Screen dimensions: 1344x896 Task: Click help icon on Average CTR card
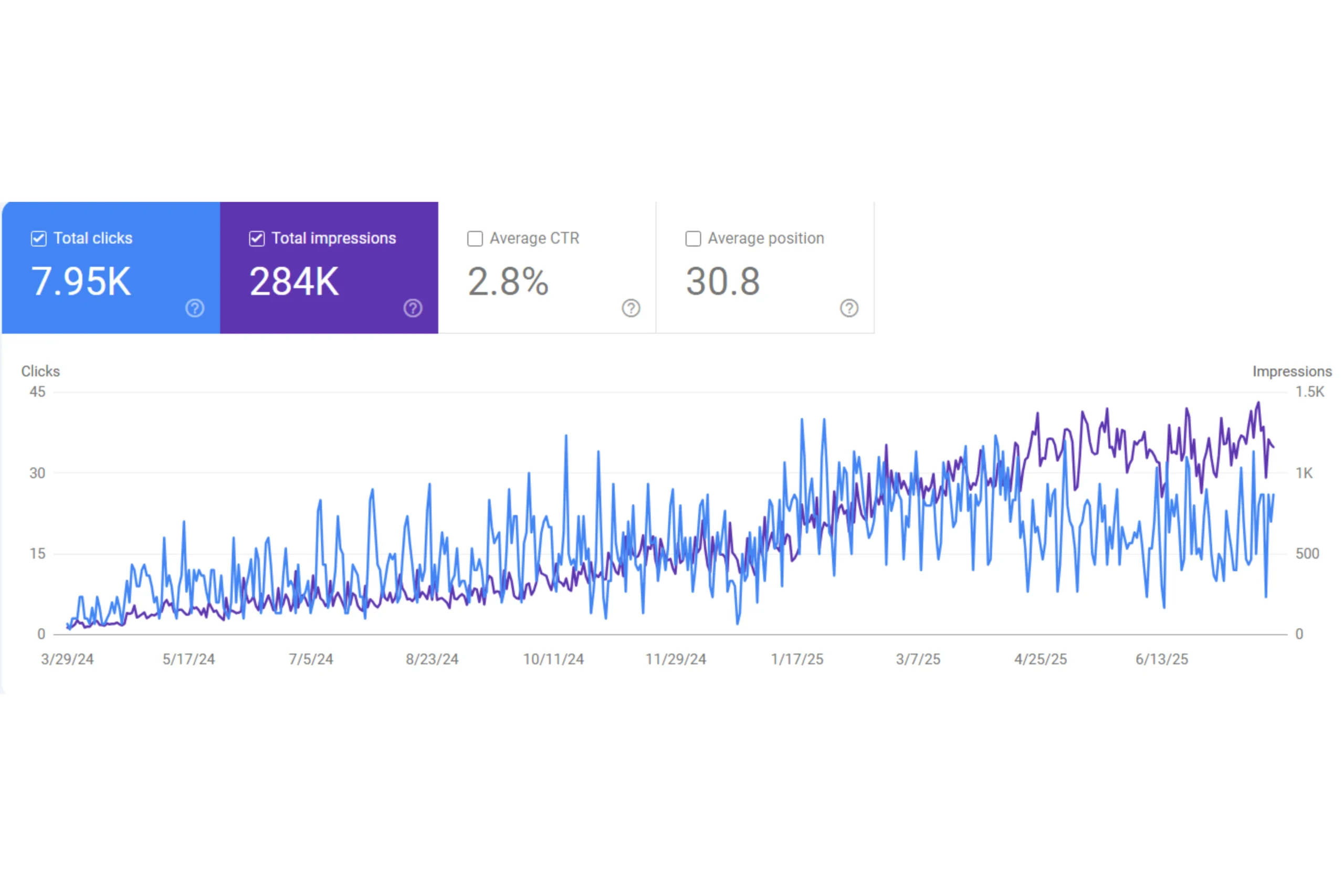(631, 308)
